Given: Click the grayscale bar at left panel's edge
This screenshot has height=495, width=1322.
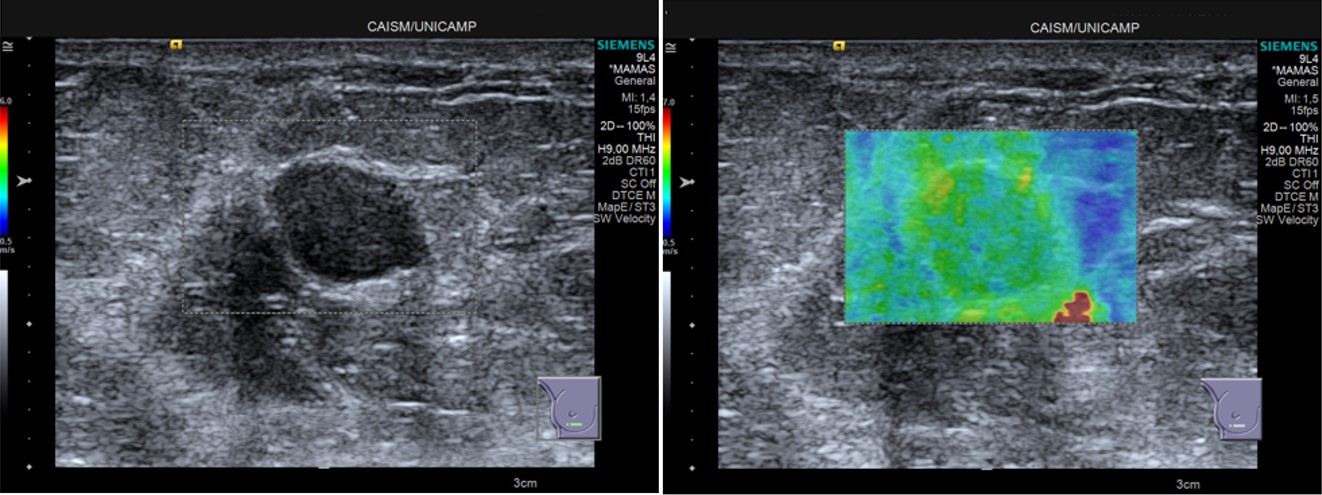Looking at the screenshot, I should pos(6,340).
